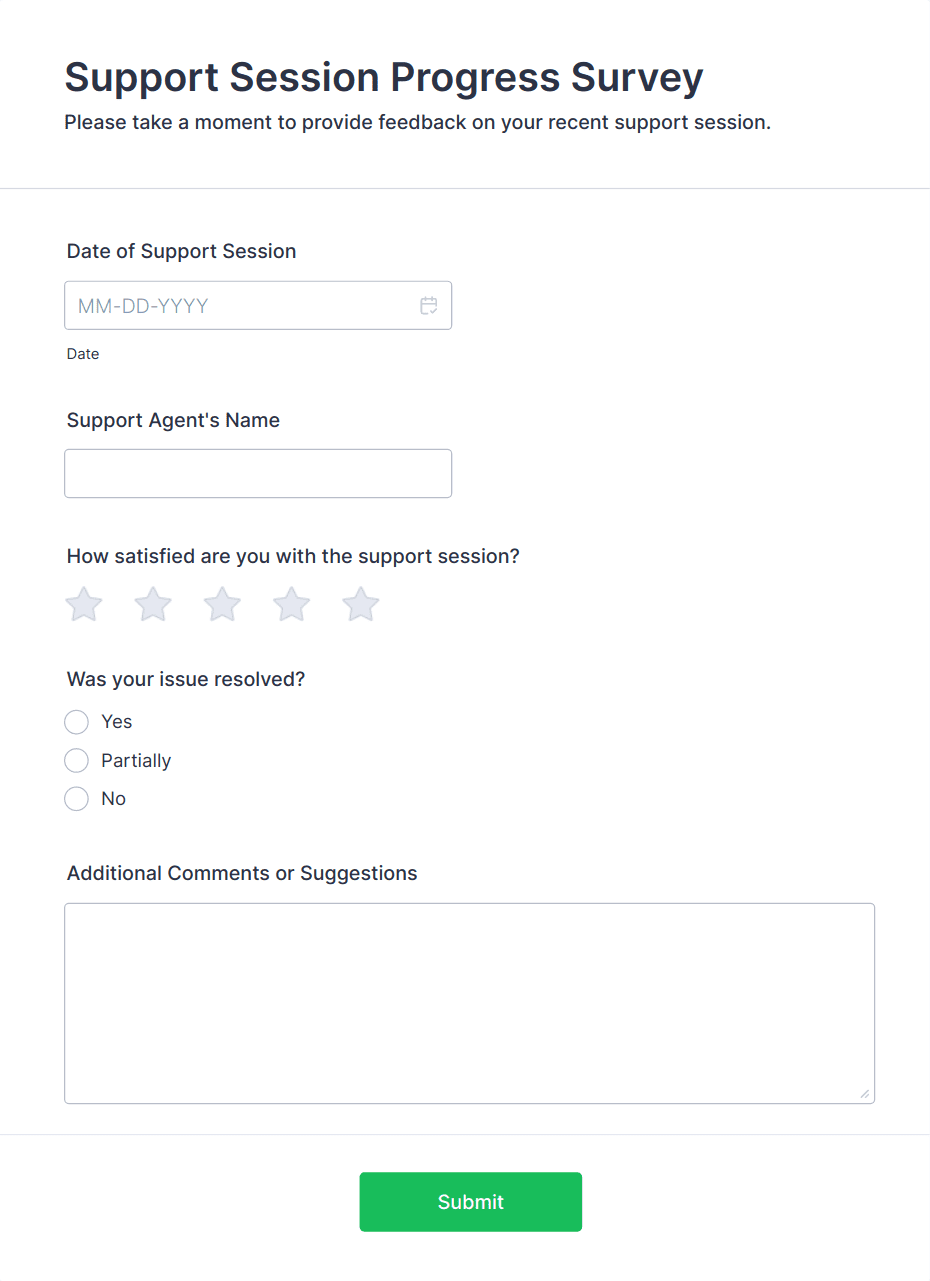Image resolution: width=930 pixels, height=1281 pixels.
Task: Select the second star rating
Action: (153, 604)
